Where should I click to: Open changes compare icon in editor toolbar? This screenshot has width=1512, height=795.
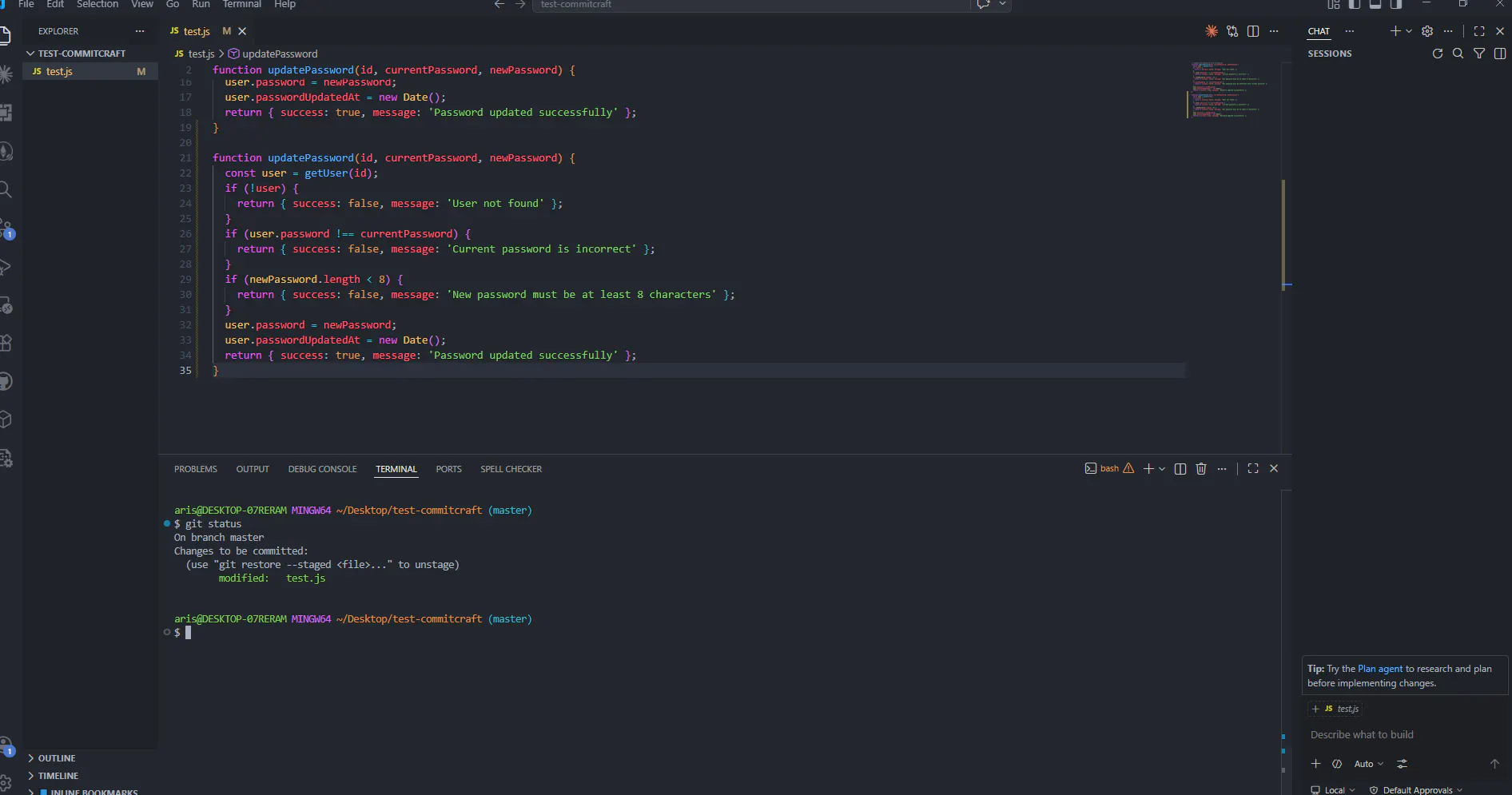click(1232, 31)
